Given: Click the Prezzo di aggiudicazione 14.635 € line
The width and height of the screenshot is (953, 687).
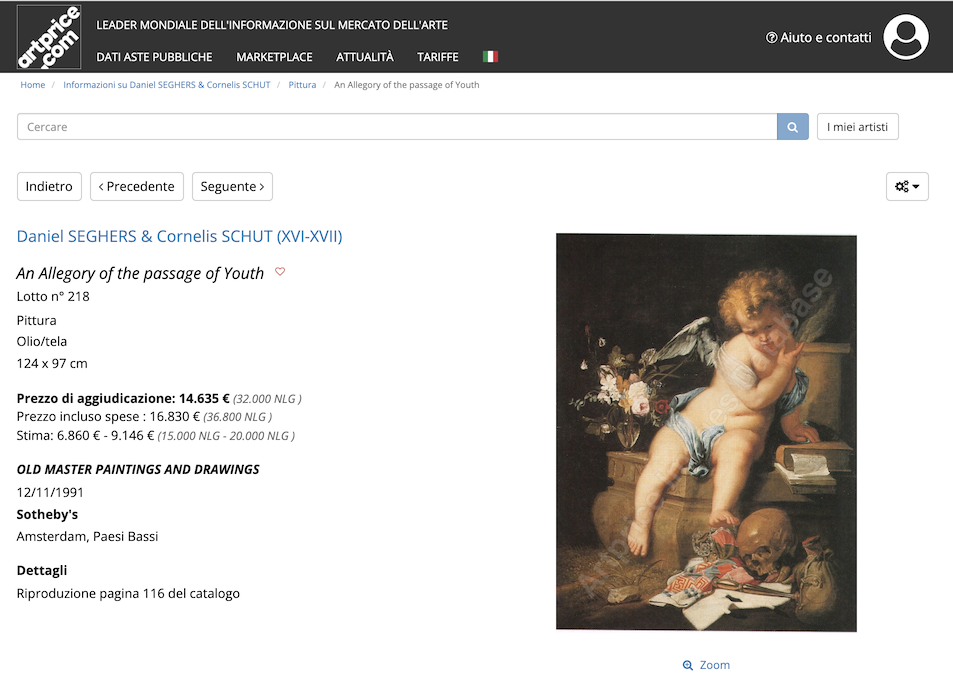Looking at the screenshot, I should (159, 399).
